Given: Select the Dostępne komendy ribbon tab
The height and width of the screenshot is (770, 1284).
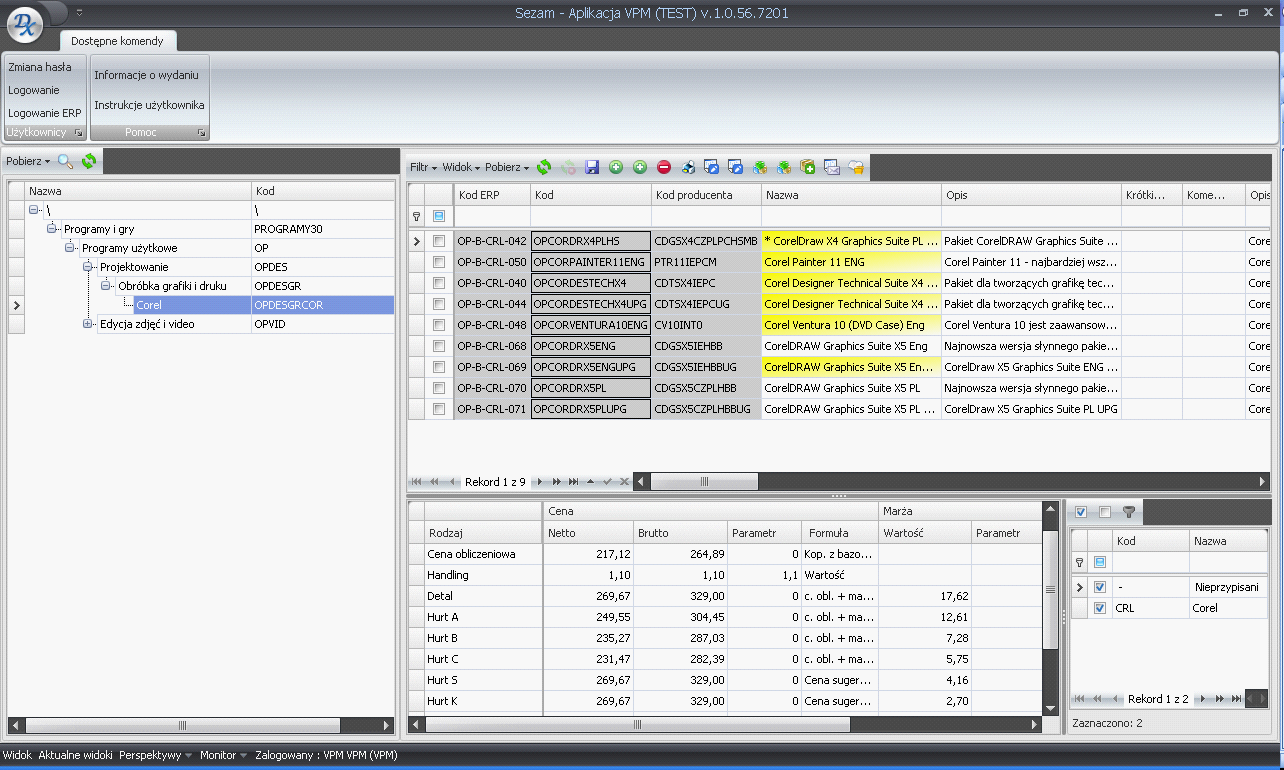Looking at the screenshot, I should [x=118, y=41].
